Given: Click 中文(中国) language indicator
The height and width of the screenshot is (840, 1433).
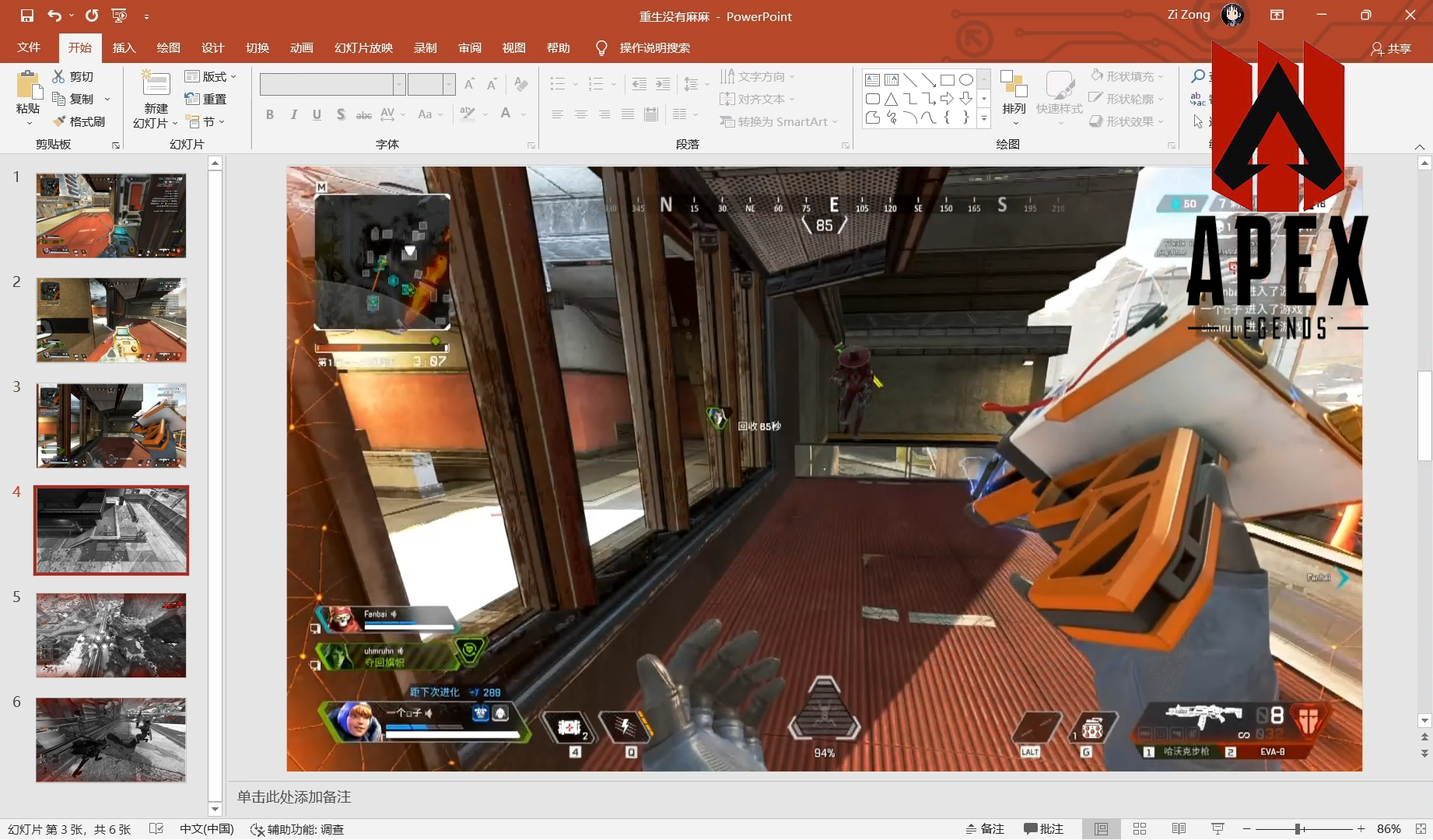Looking at the screenshot, I should (x=207, y=829).
